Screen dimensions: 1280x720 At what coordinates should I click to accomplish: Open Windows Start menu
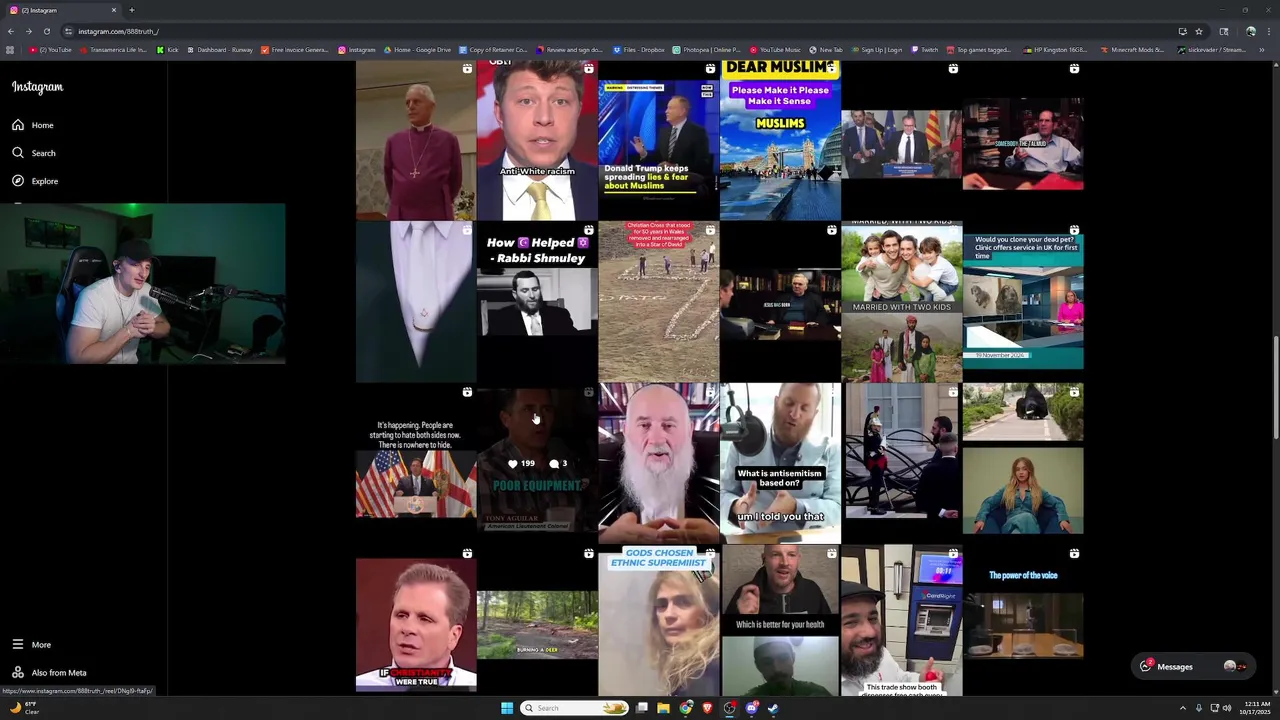[507, 708]
